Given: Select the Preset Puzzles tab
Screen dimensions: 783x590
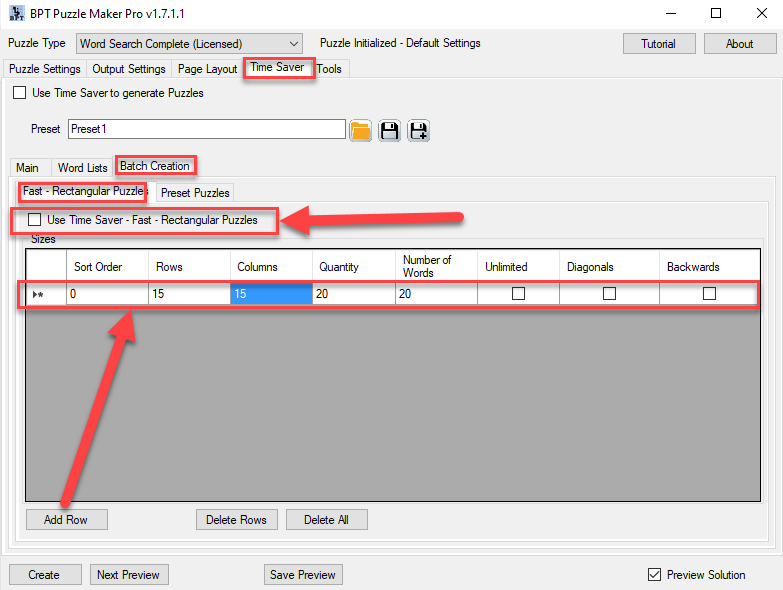Looking at the screenshot, I should pos(195,193).
